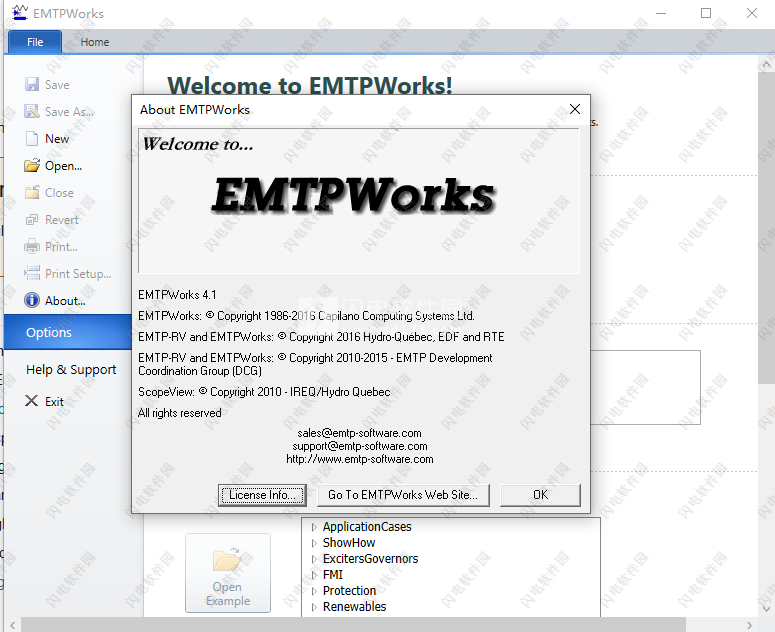Open Help & Support menu entry
This screenshot has height=632, width=775.
coord(71,370)
